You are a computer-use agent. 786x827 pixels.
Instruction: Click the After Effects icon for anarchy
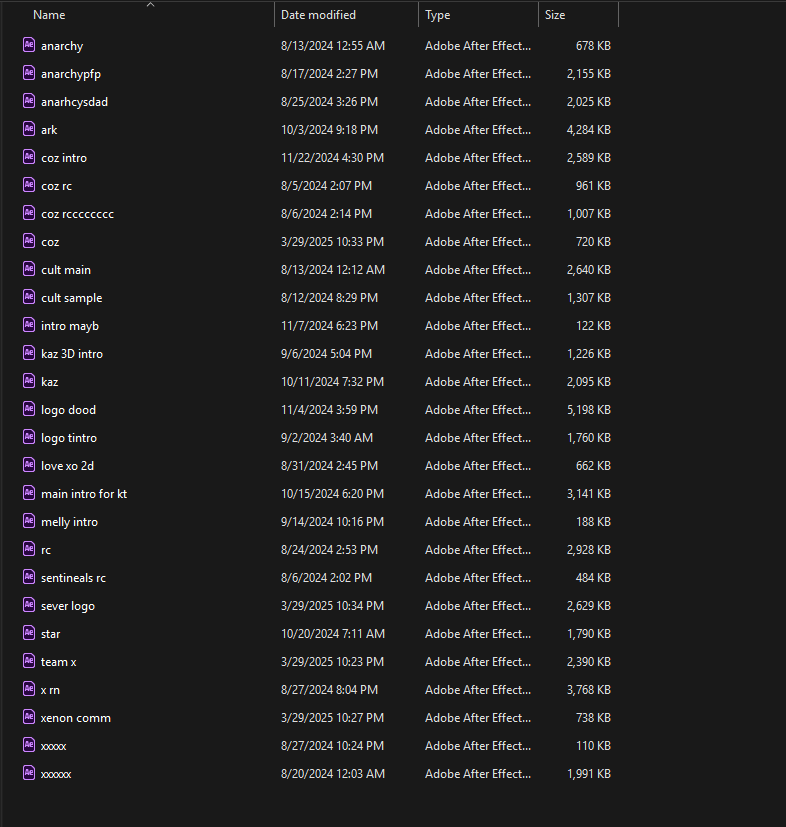pos(29,45)
